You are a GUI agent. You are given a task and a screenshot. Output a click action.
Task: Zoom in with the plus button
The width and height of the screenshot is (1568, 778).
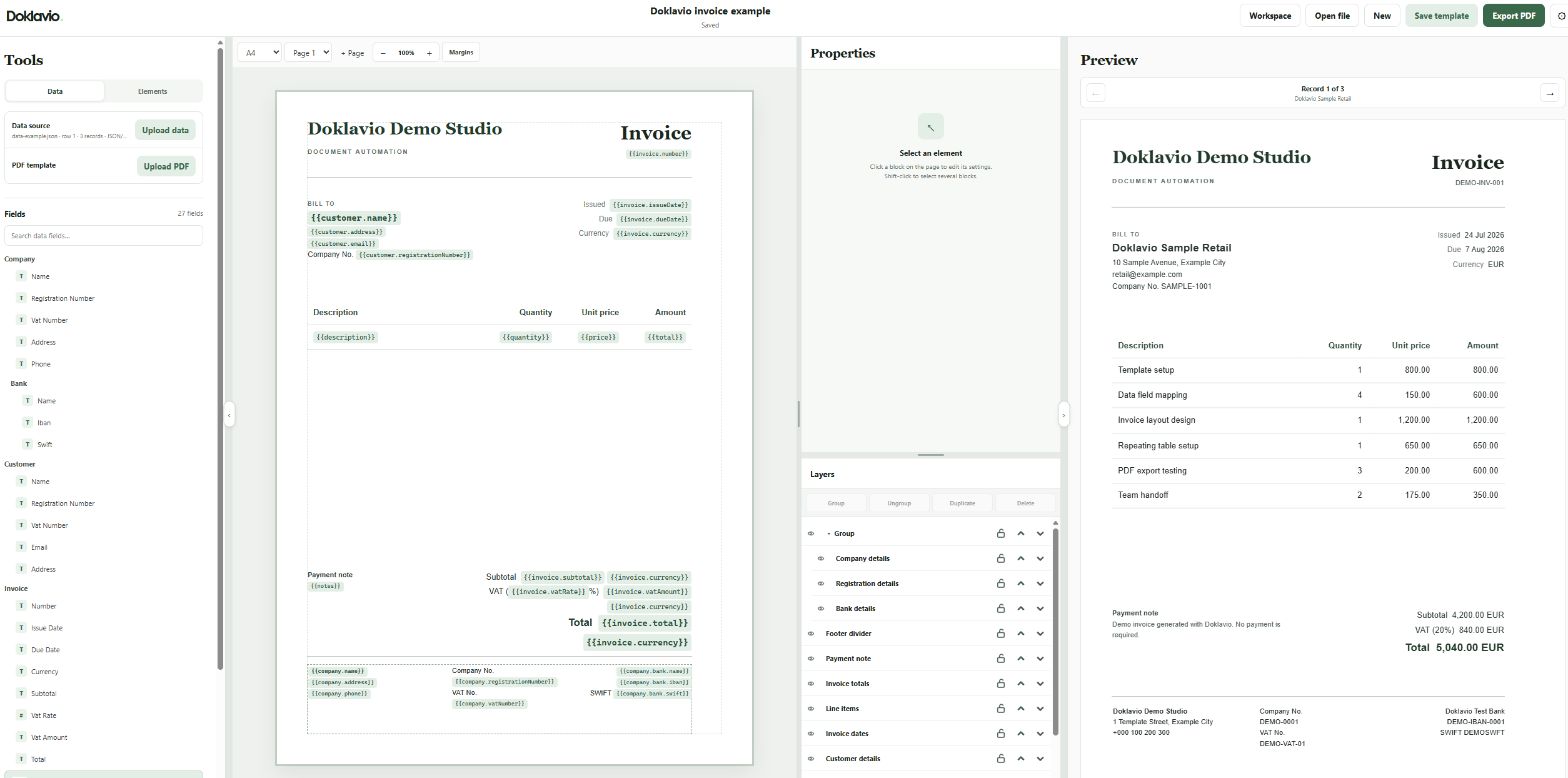[x=430, y=53]
